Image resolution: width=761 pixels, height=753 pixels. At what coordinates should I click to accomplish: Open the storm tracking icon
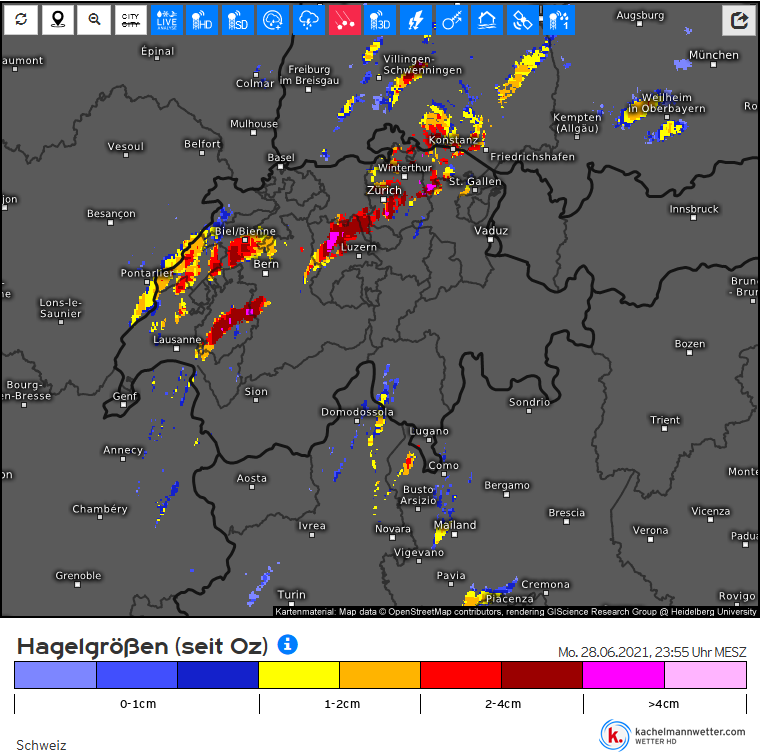click(452, 20)
